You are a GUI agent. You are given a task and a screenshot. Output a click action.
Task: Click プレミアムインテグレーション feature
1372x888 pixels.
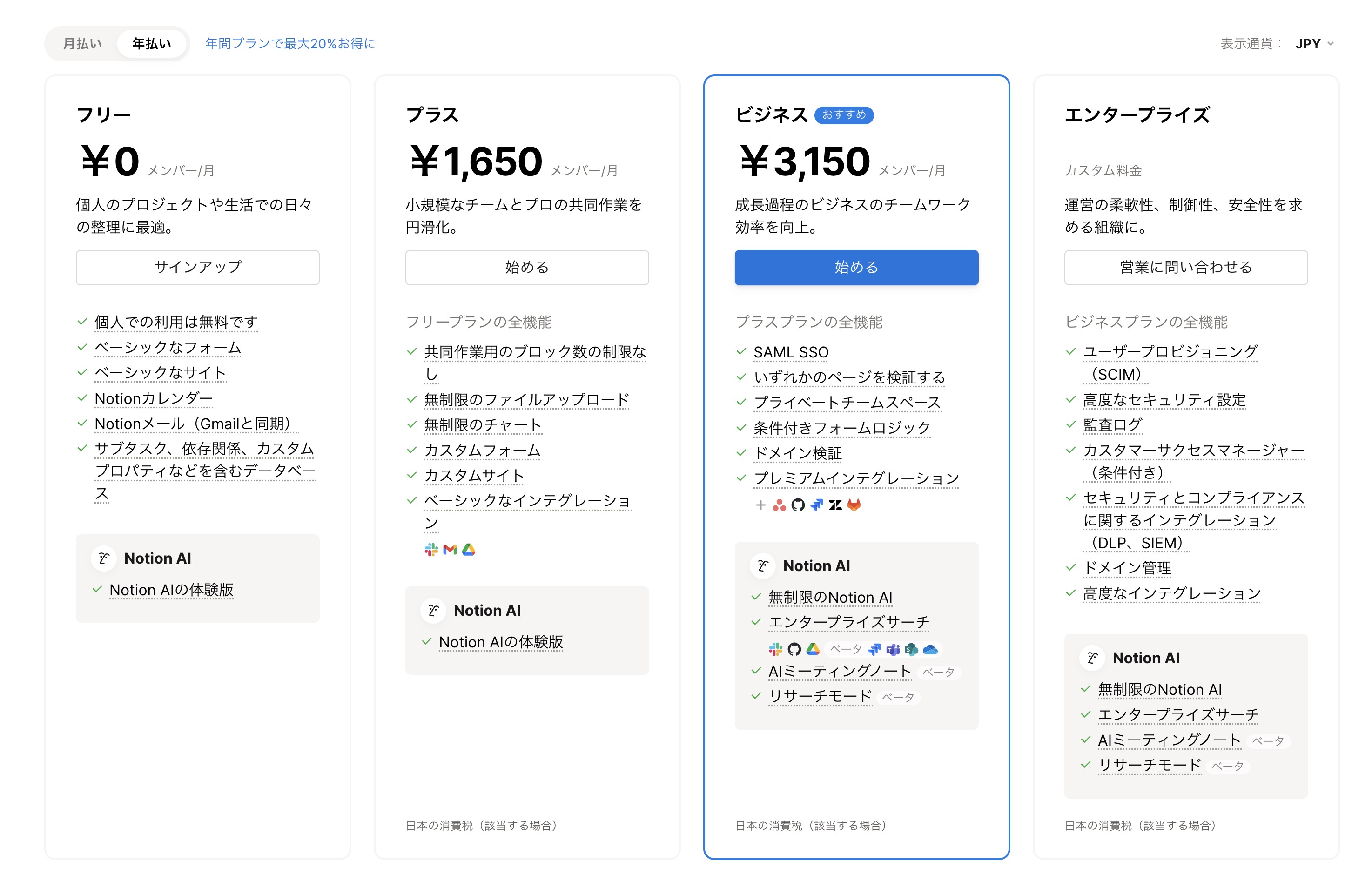pyautogui.click(x=857, y=478)
